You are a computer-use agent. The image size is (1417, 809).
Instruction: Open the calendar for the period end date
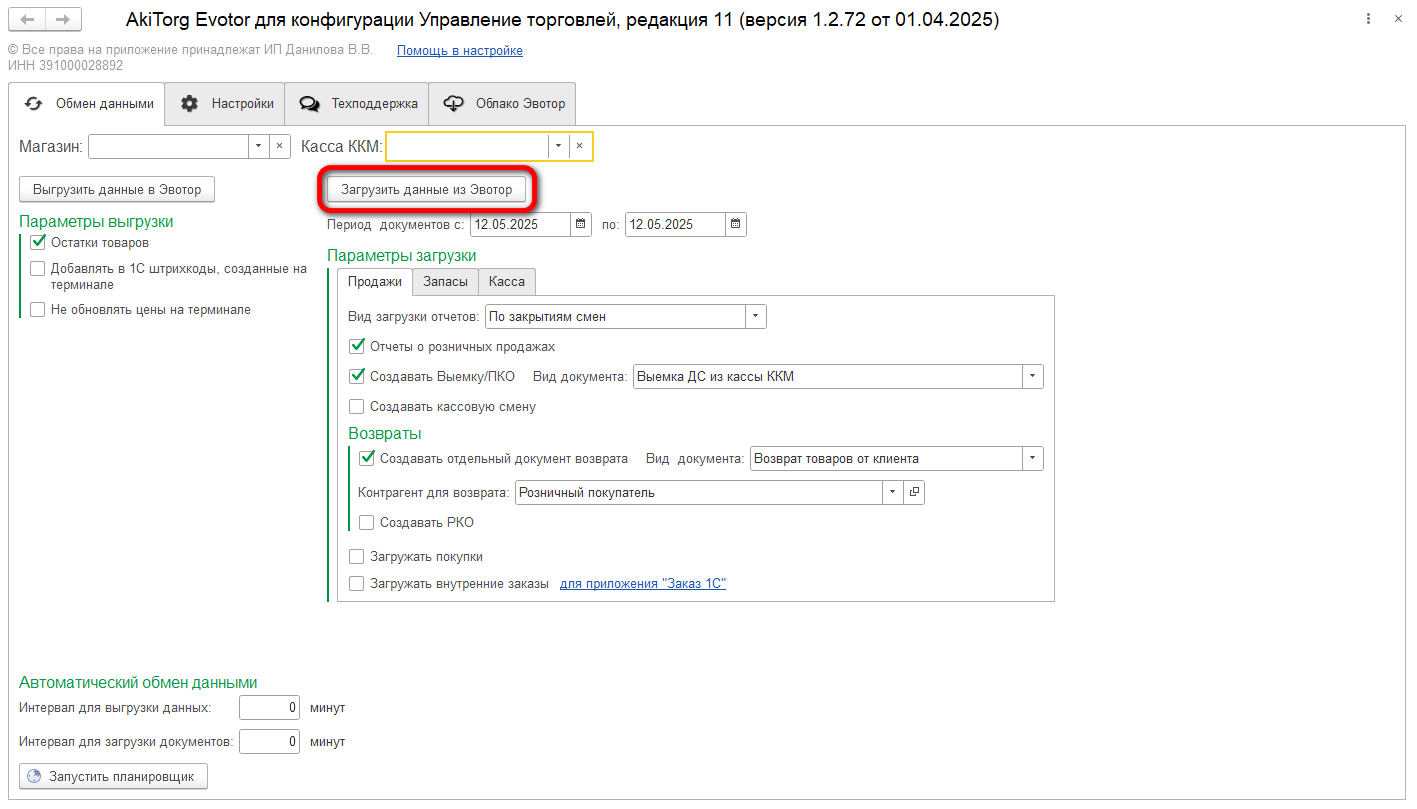click(x=736, y=224)
